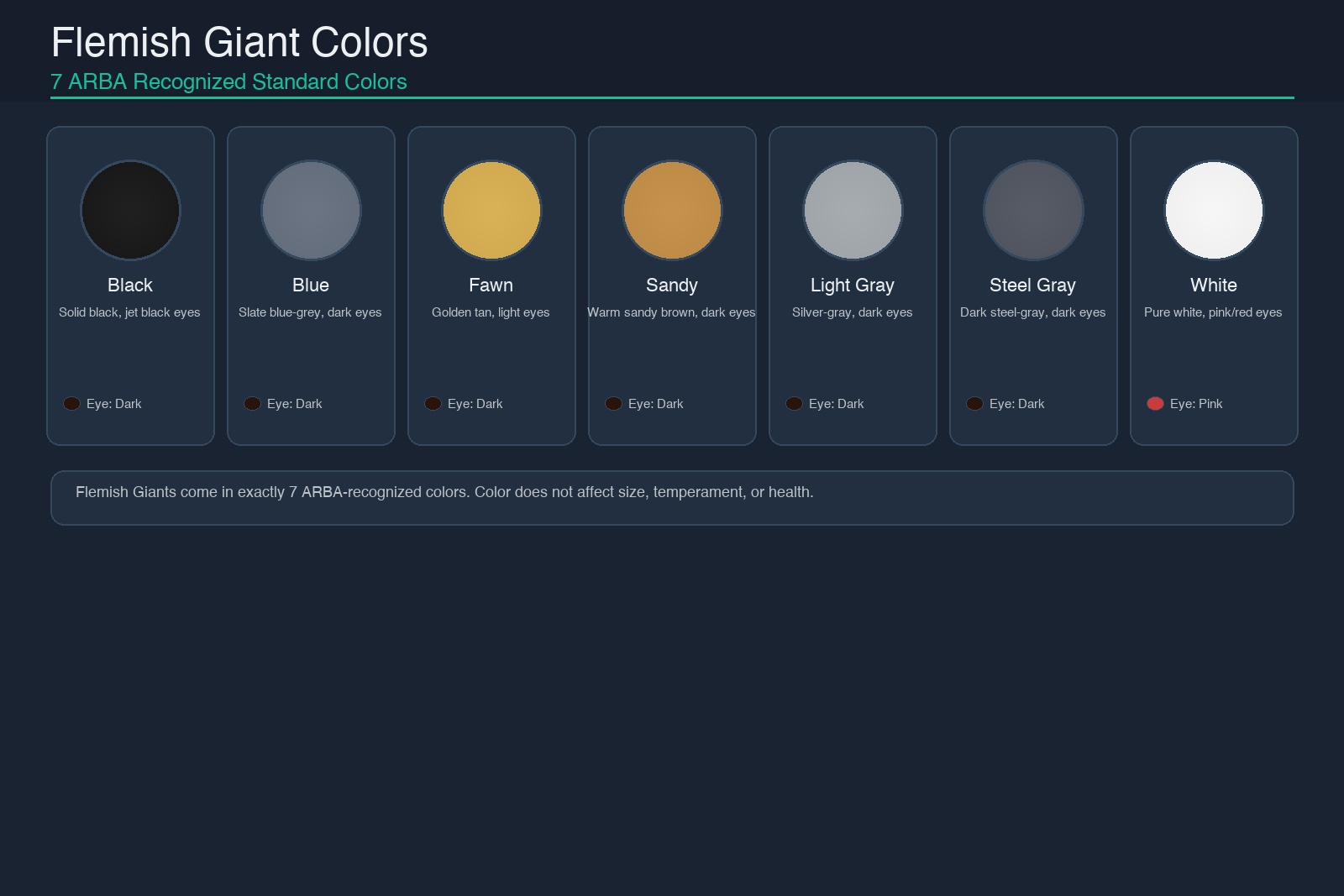The height and width of the screenshot is (896, 1344).
Task: Toggle the Eye: Dark marker on Sandy card
Action: tap(613, 404)
